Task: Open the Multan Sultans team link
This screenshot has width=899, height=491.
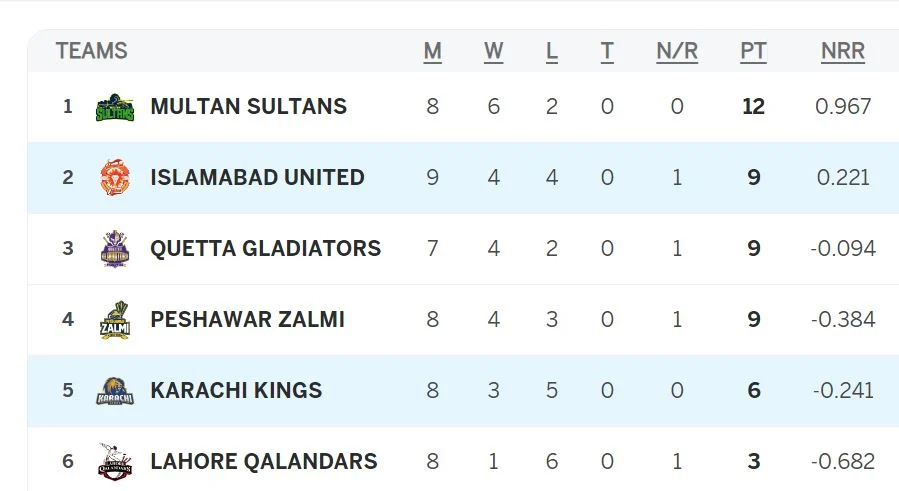Action: [248, 107]
